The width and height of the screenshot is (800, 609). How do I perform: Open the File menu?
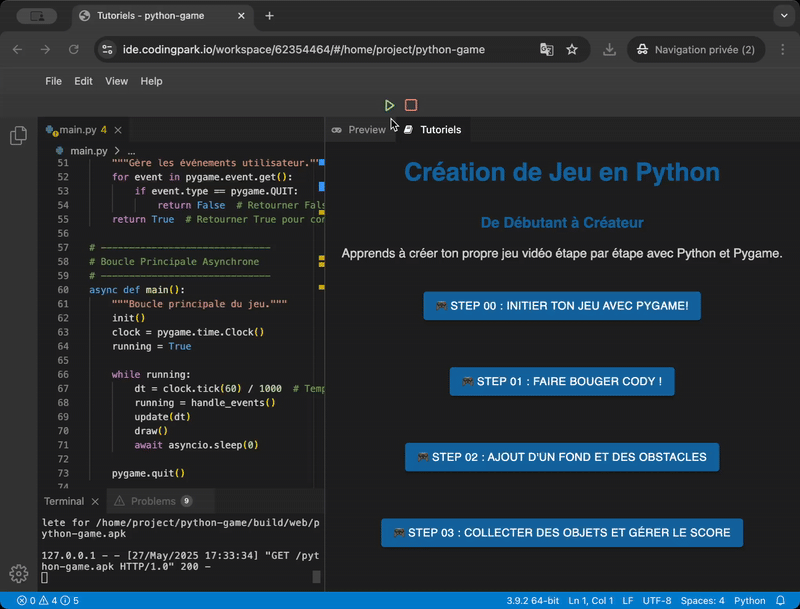click(53, 81)
